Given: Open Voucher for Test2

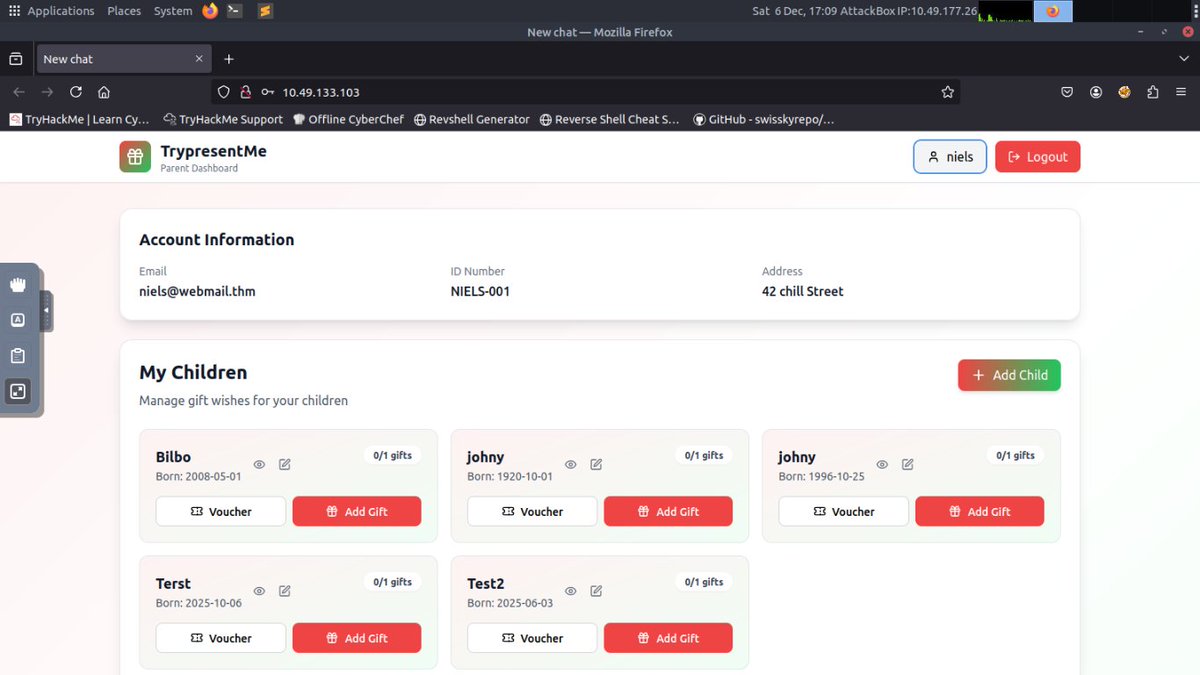Looking at the screenshot, I should click(x=532, y=638).
